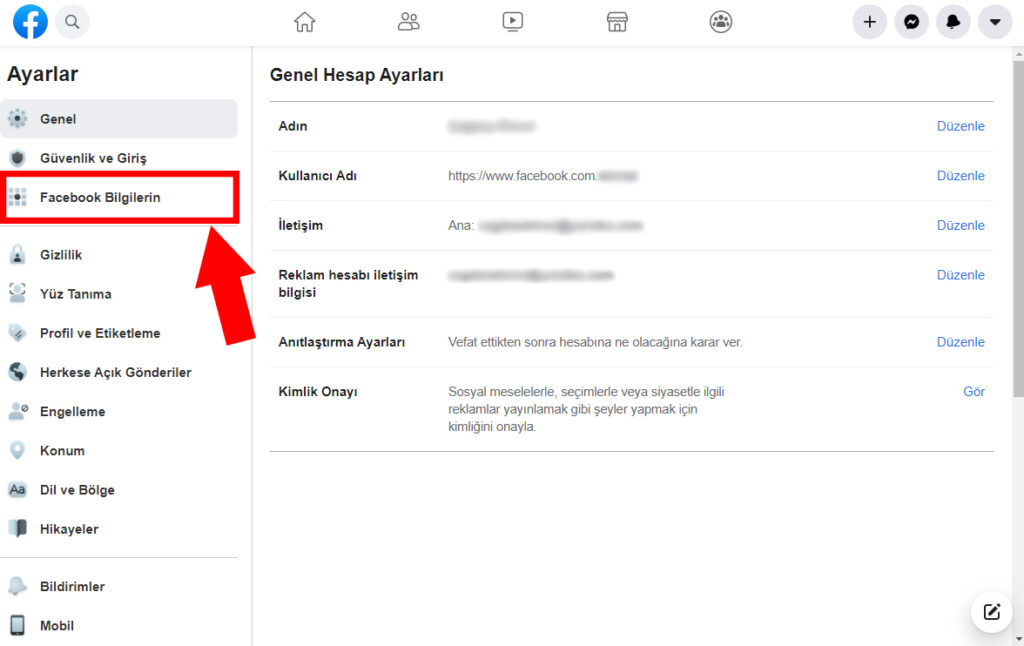Select Genel settings menu item
Image resolution: width=1024 pixels, height=646 pixels.
119,119
